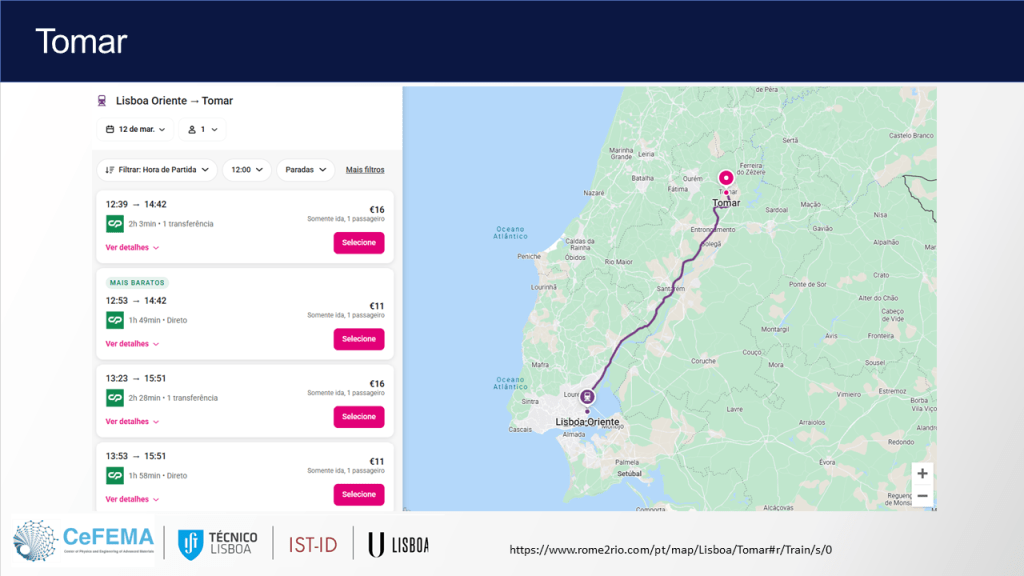1024x576 pixels.
Task: Open the 12 de mar. date dropdown
Action: coord(135,129)
